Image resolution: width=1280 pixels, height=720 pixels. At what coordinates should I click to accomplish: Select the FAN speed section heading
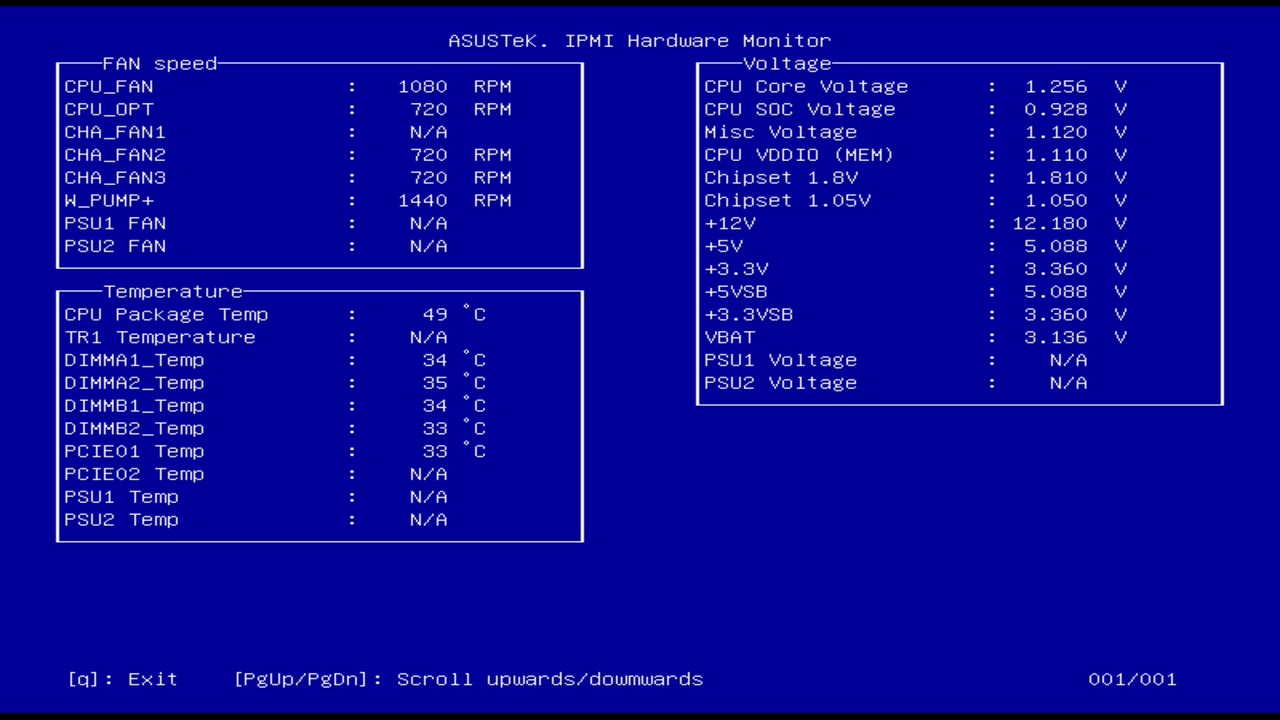[160, 64]
